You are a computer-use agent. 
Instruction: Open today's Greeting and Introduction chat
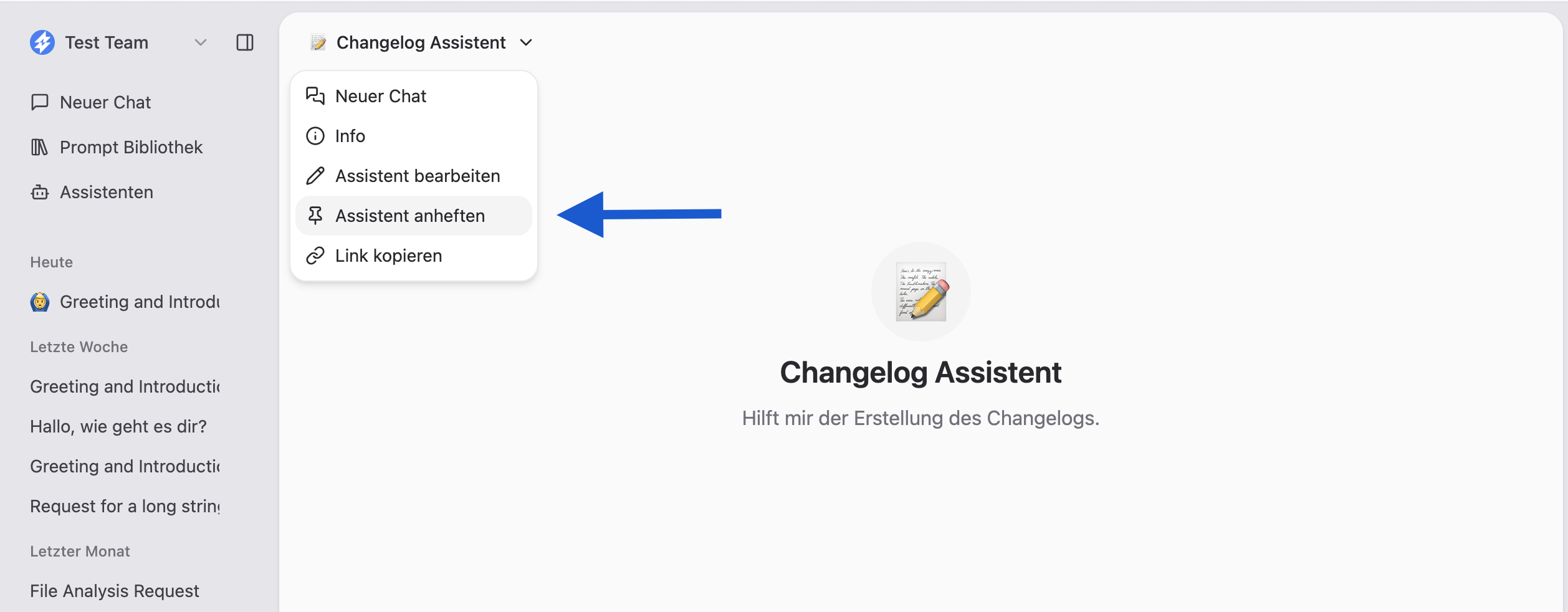pyautogui.click(x=138, y=302)
